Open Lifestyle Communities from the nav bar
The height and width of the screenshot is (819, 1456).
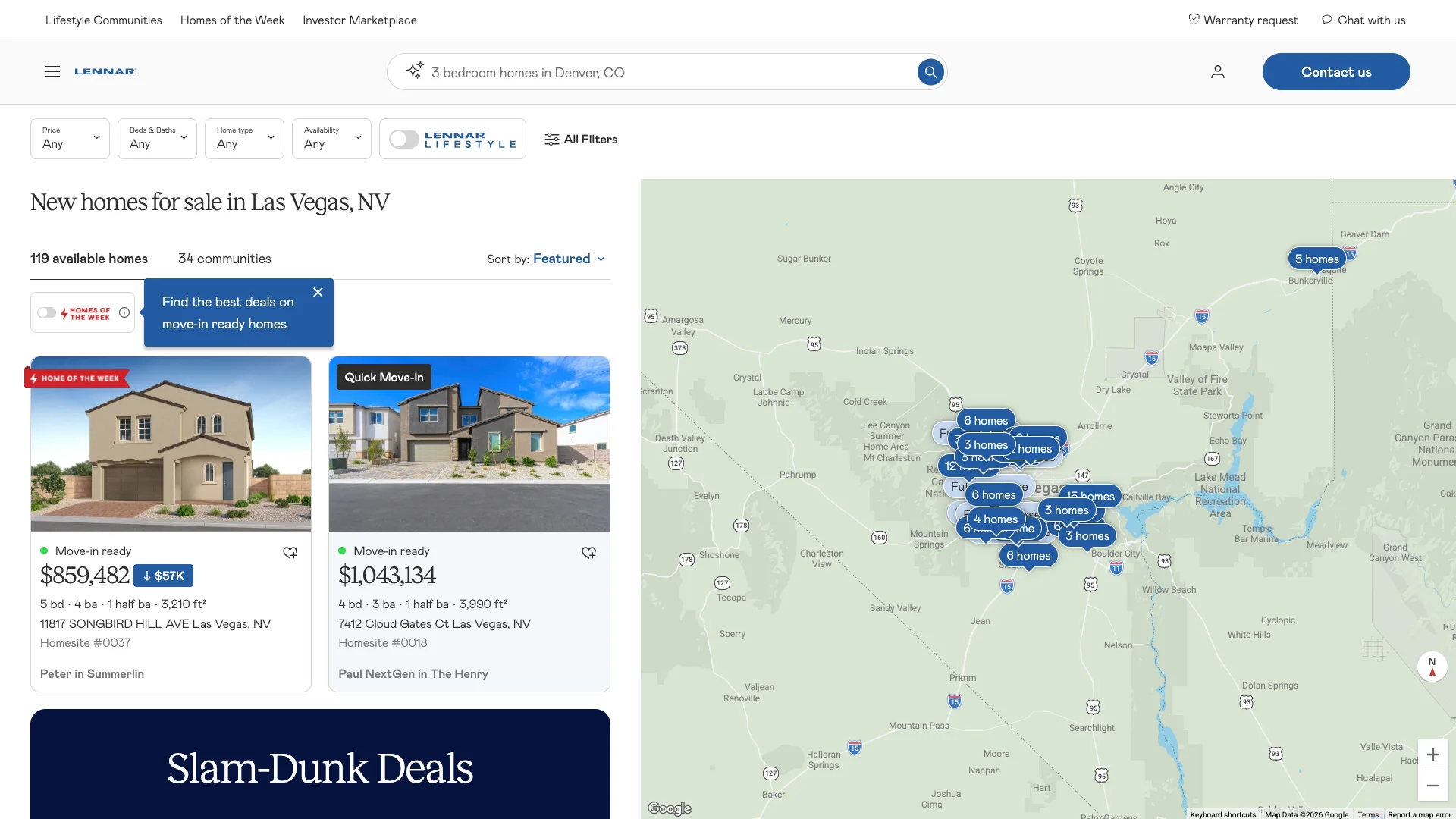(x=103, y=20)
